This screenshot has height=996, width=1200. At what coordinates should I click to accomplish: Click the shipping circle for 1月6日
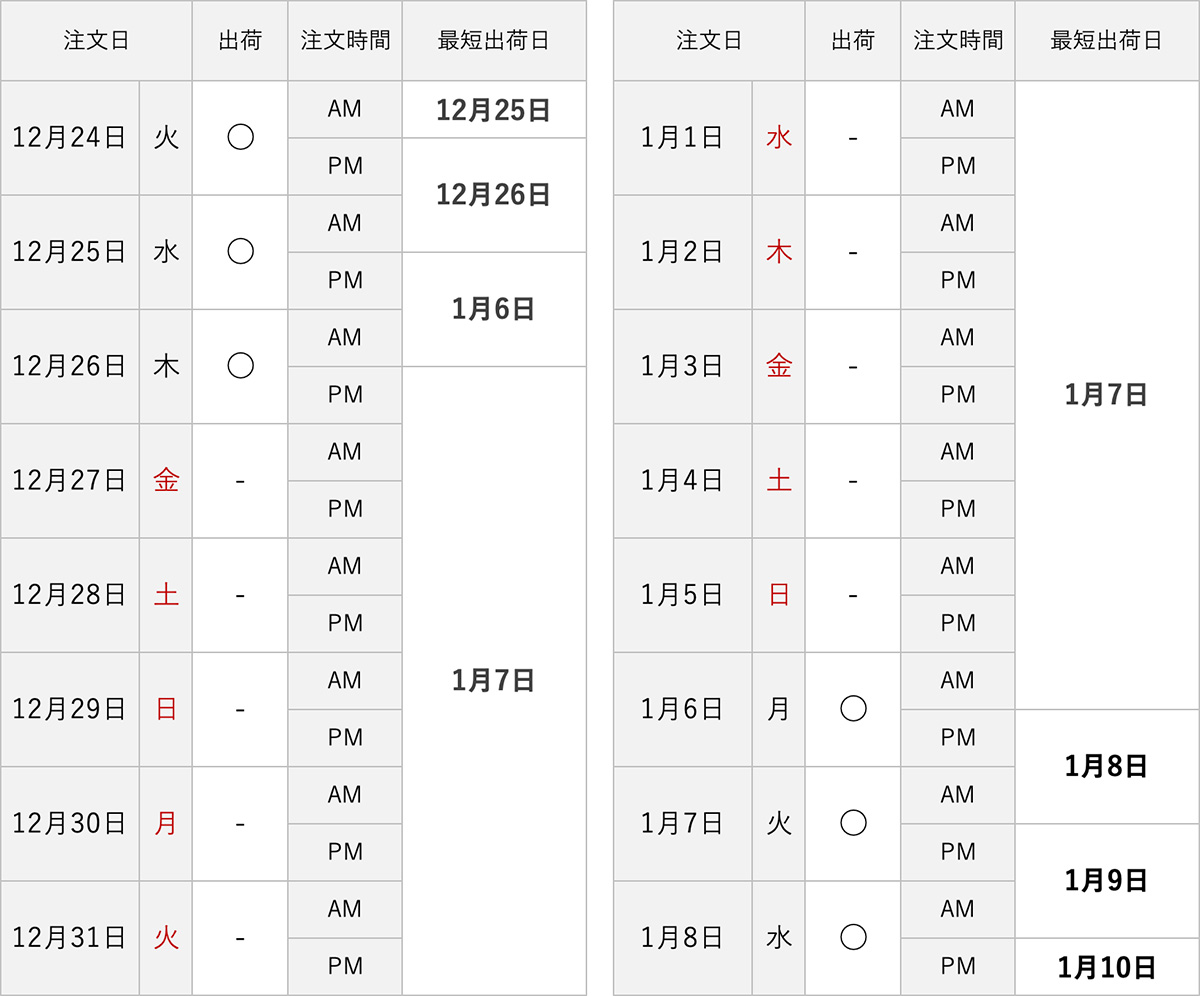(852, 709)
